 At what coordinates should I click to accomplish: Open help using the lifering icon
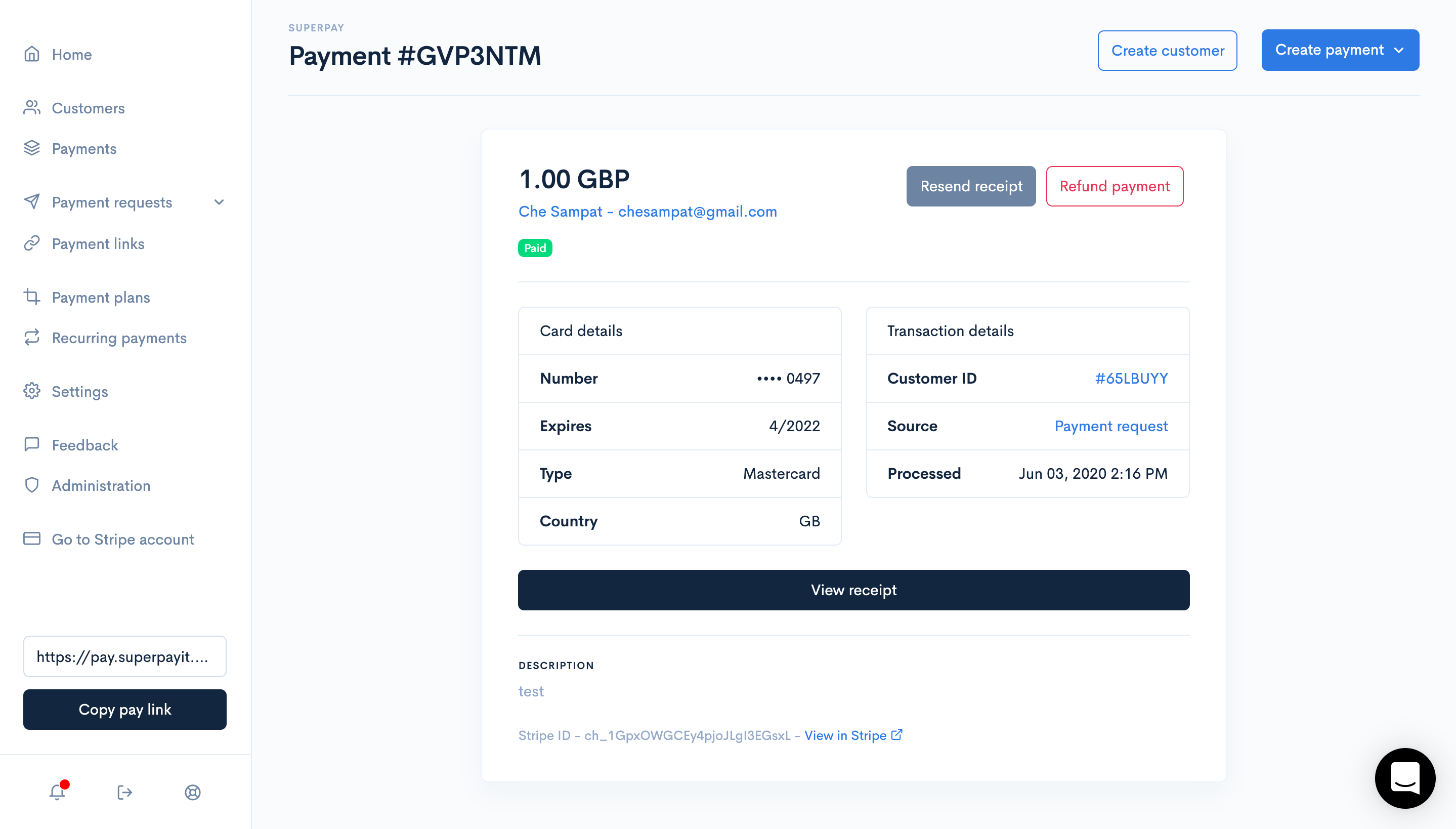[193, 792]
